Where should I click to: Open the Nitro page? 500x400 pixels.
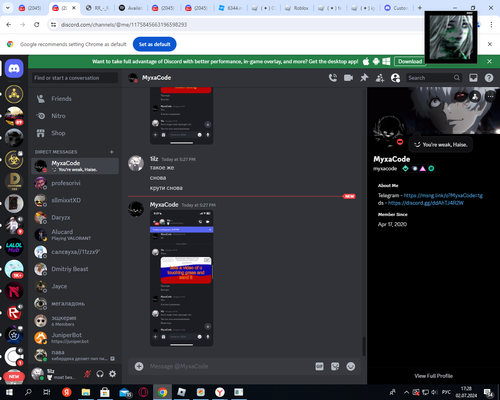(75, 116)
